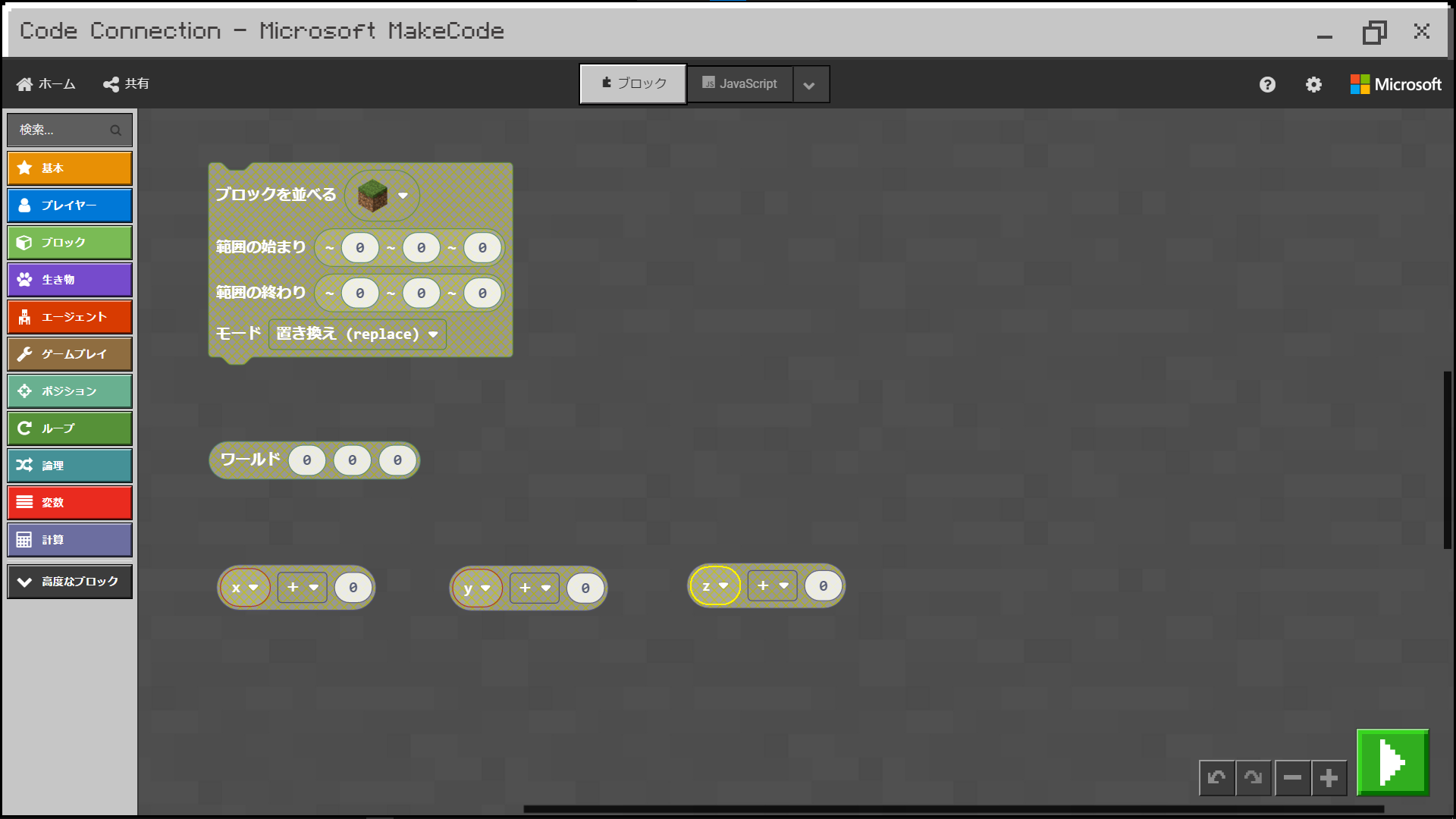Screen dimensions: 1456x819
Task: Open the プレイヤー category
Action: (70, 206)
